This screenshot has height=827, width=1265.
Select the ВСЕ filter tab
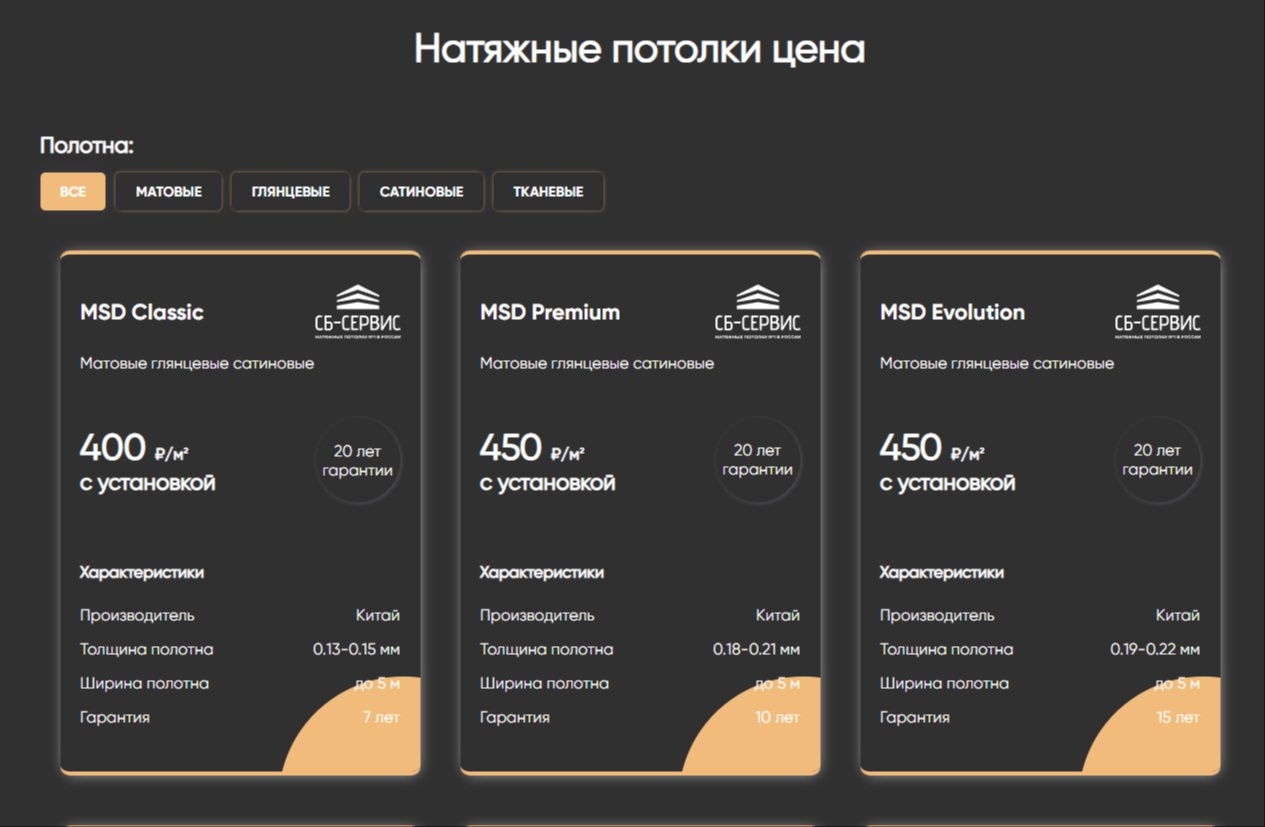73,192
